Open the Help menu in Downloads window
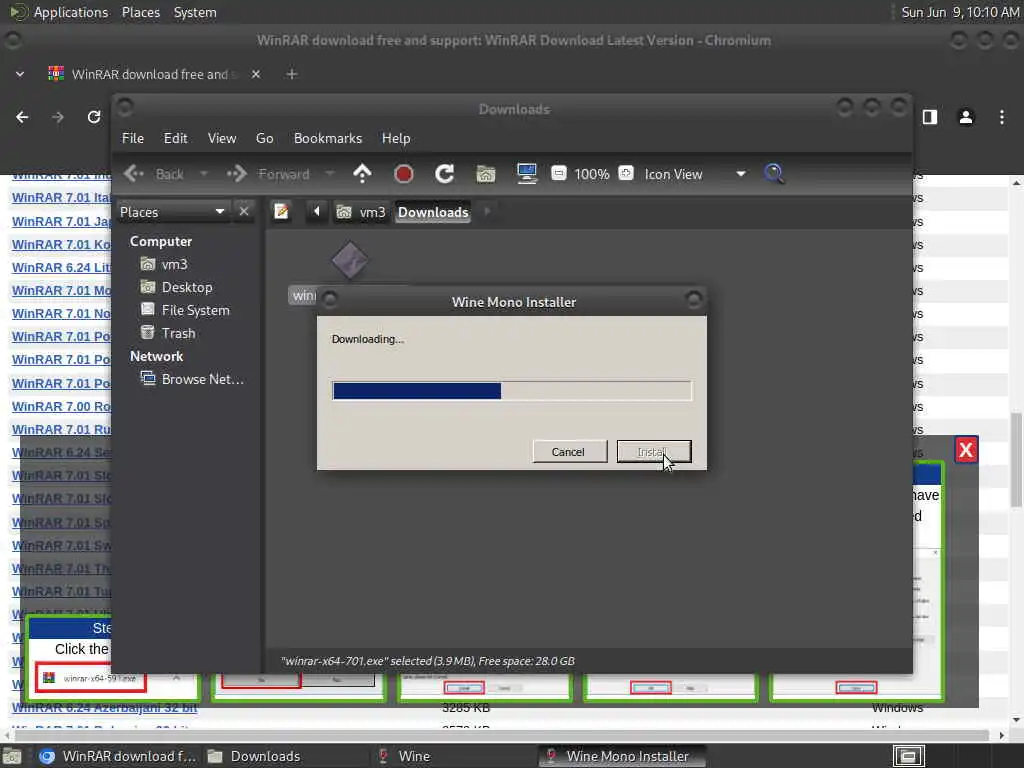The image size is (1024, 768). pos(396,138)
